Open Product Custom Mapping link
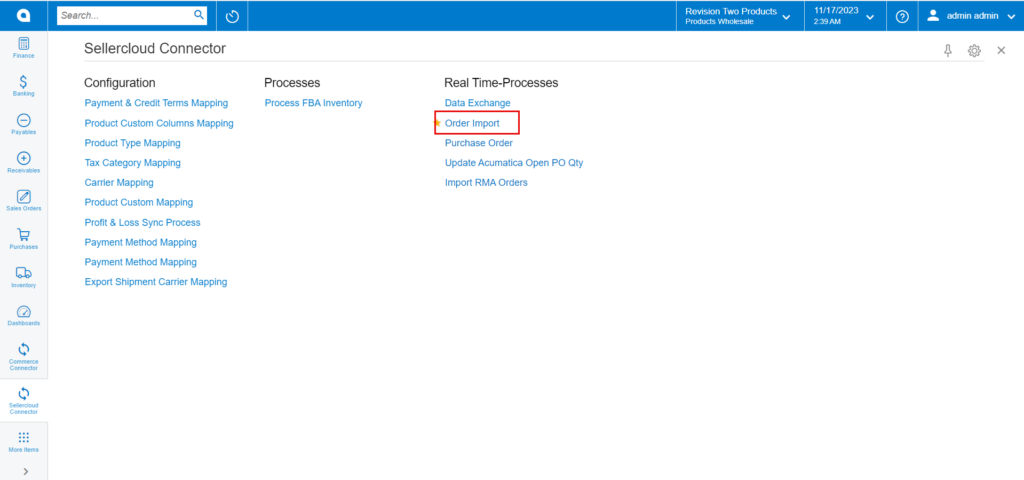1024x480 pixels. 138,202
